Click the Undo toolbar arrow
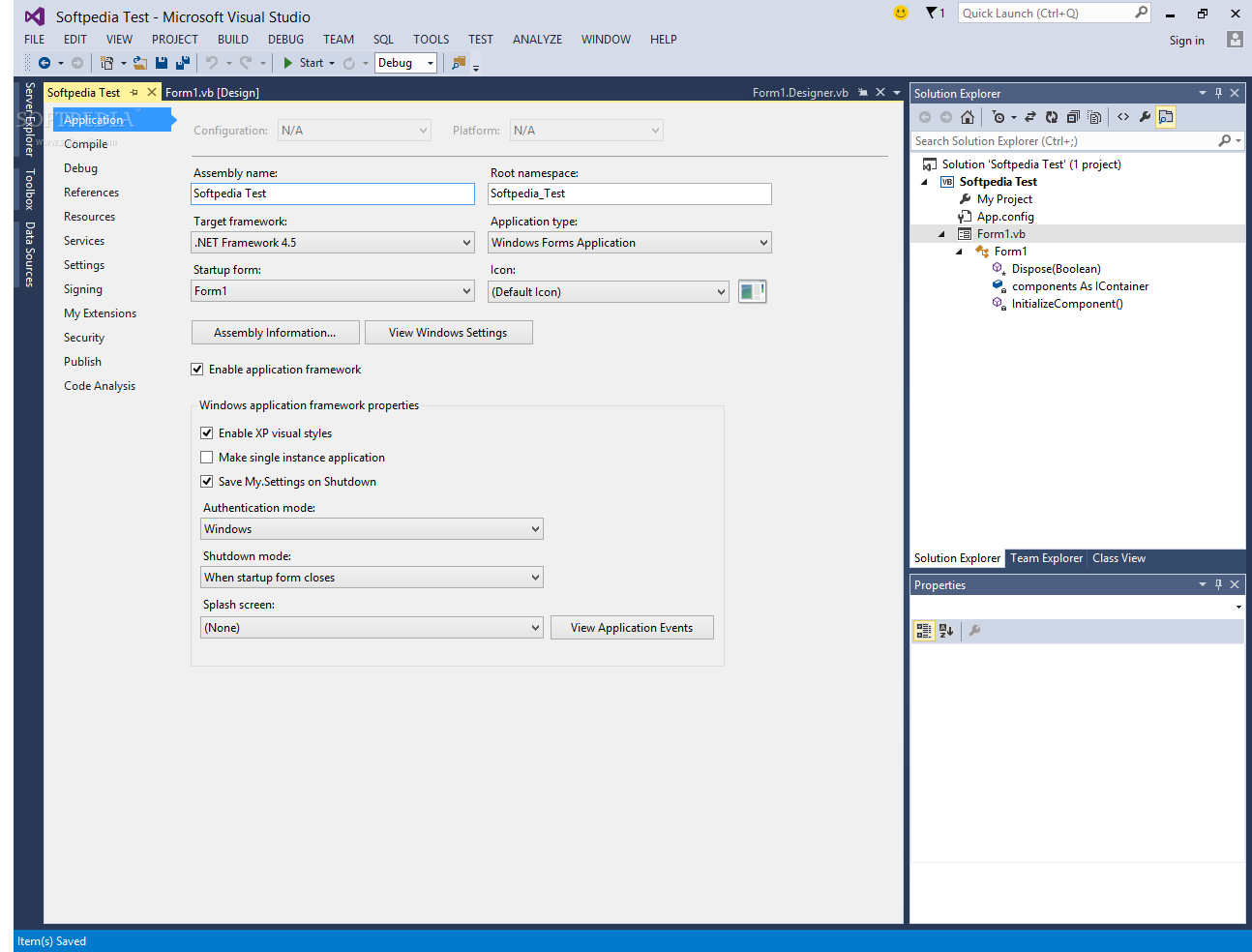The height and width of the screenshot is (952, 1252). point(212,63)
